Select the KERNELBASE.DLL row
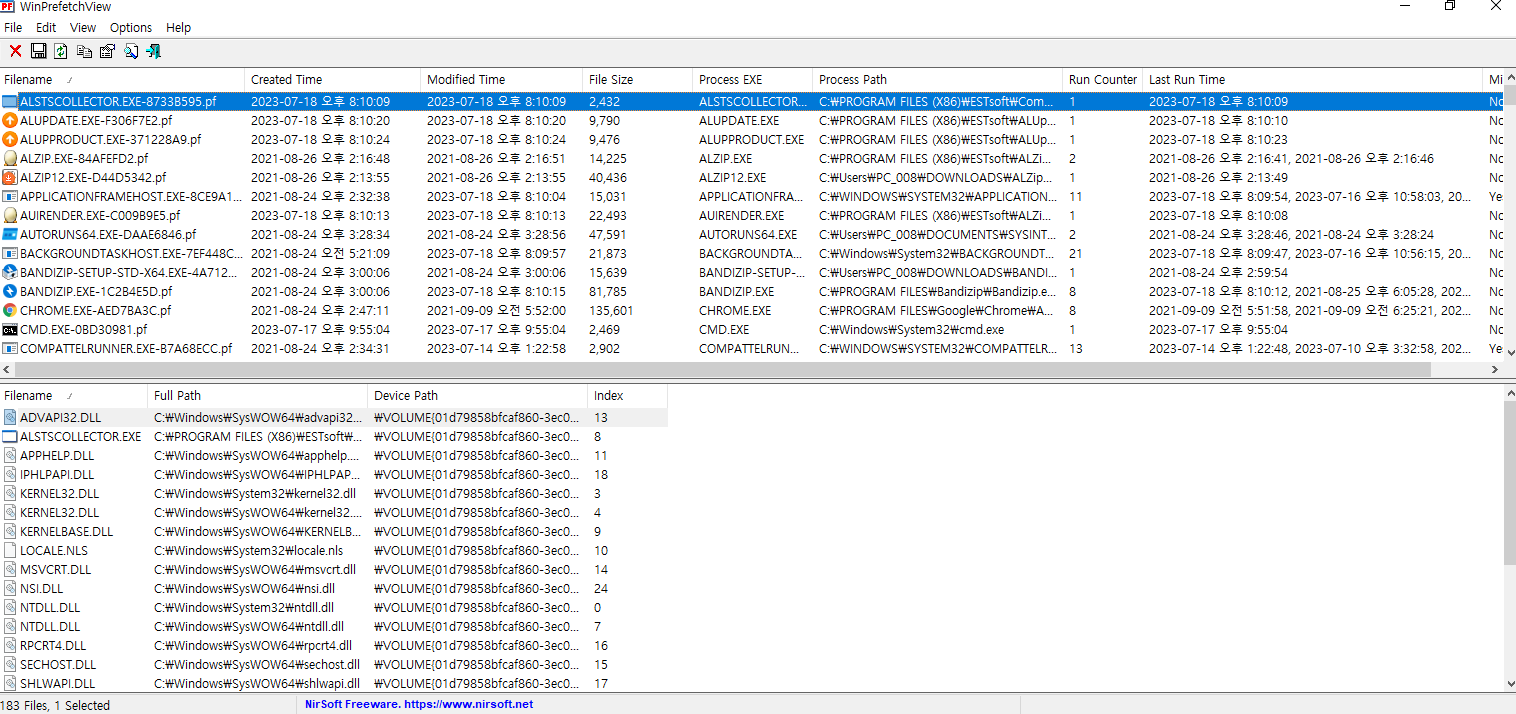 (334, 532)
